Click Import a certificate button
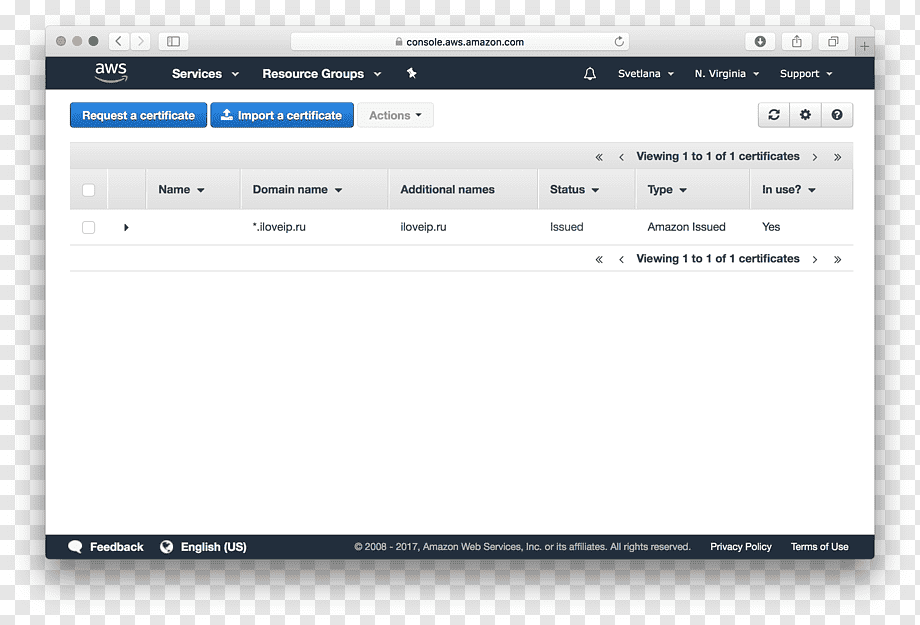The image size is (920, 625). [x=282, y=115]
